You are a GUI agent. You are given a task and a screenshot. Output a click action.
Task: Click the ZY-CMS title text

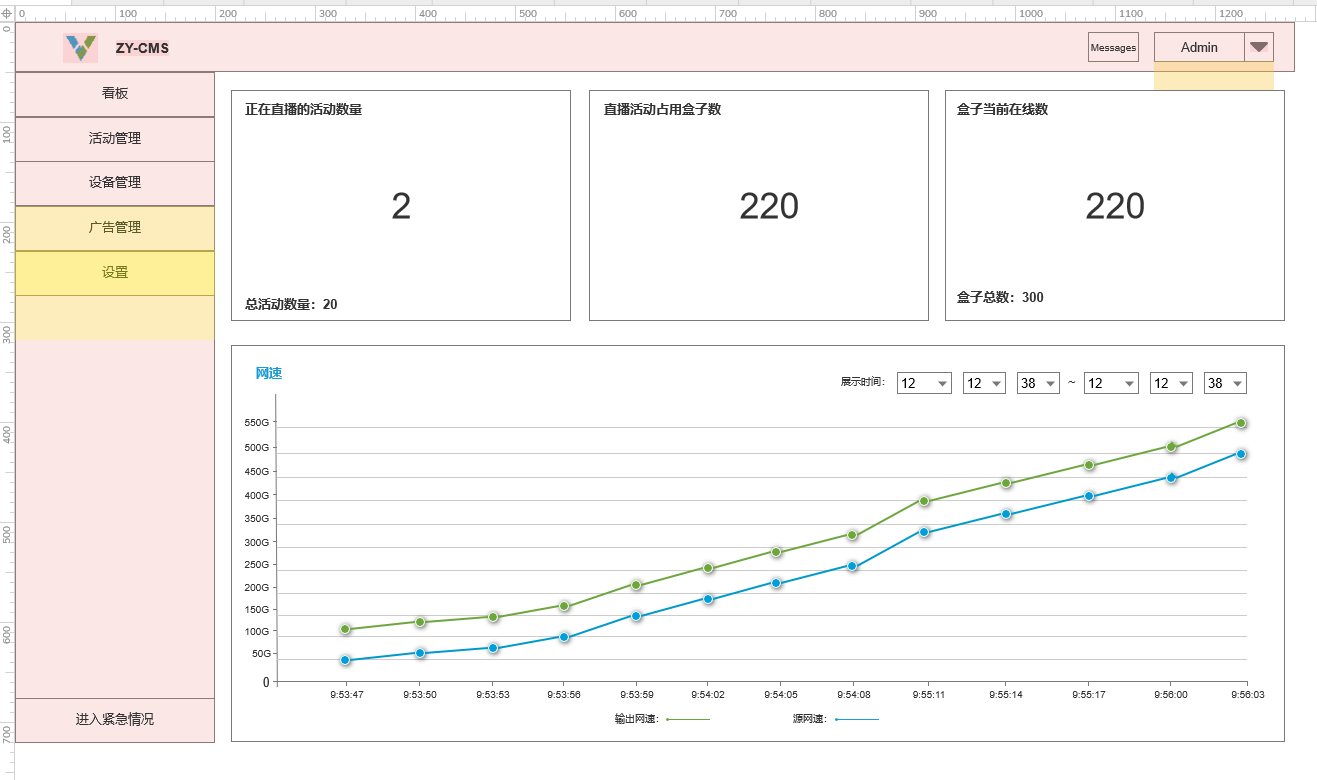[x=142, y=48]
